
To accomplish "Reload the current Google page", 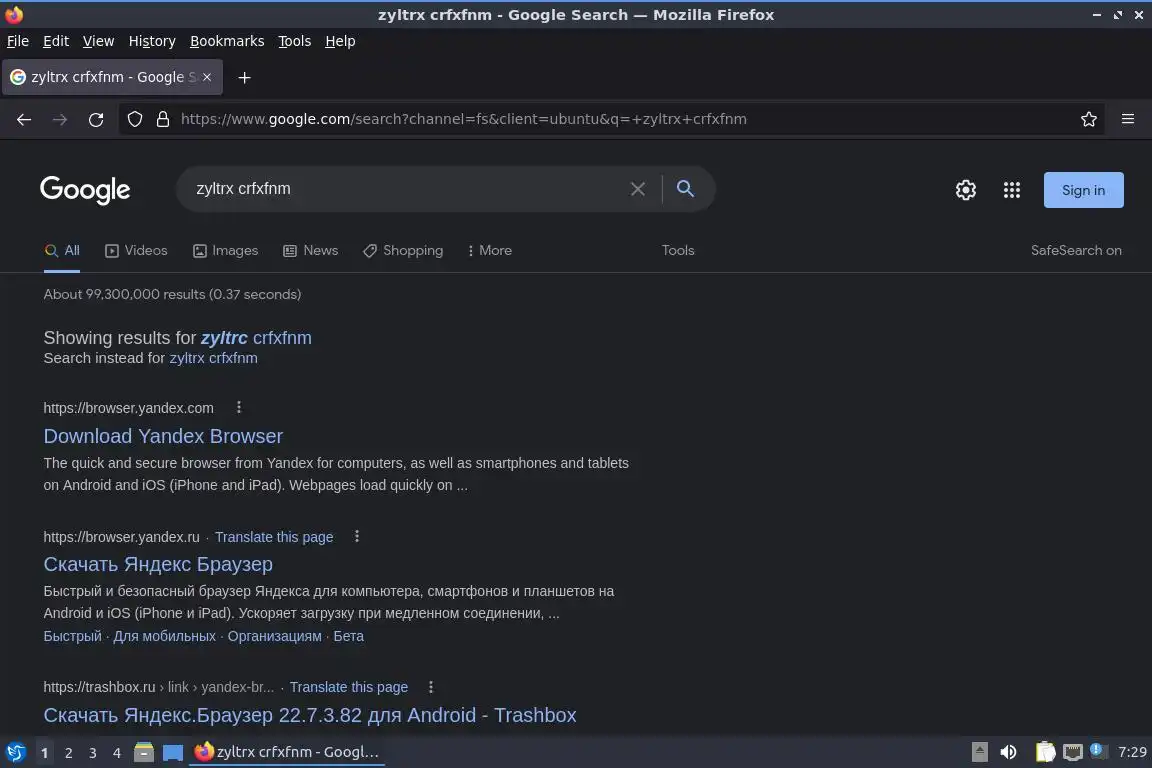I will (96, 119).
